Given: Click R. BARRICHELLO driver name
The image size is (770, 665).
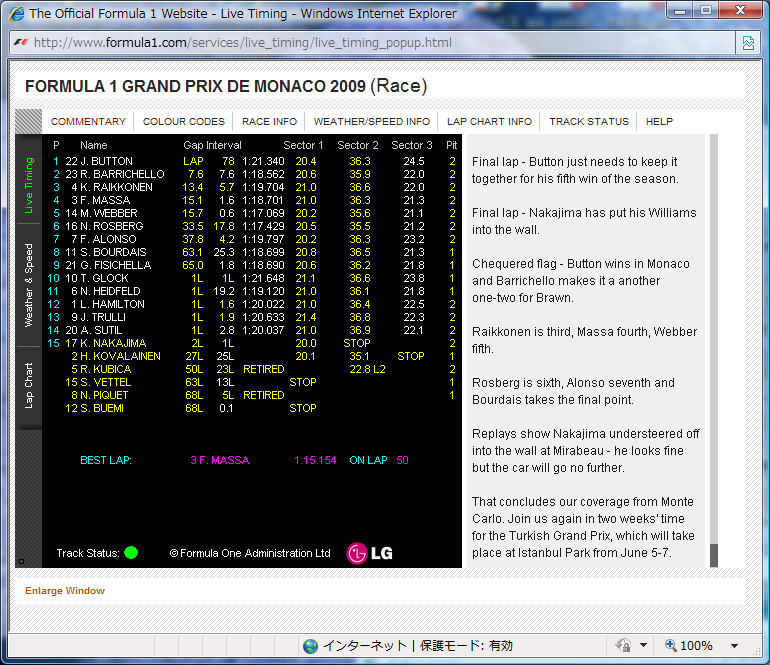Looking at the screenshot, I should point(123,174).
